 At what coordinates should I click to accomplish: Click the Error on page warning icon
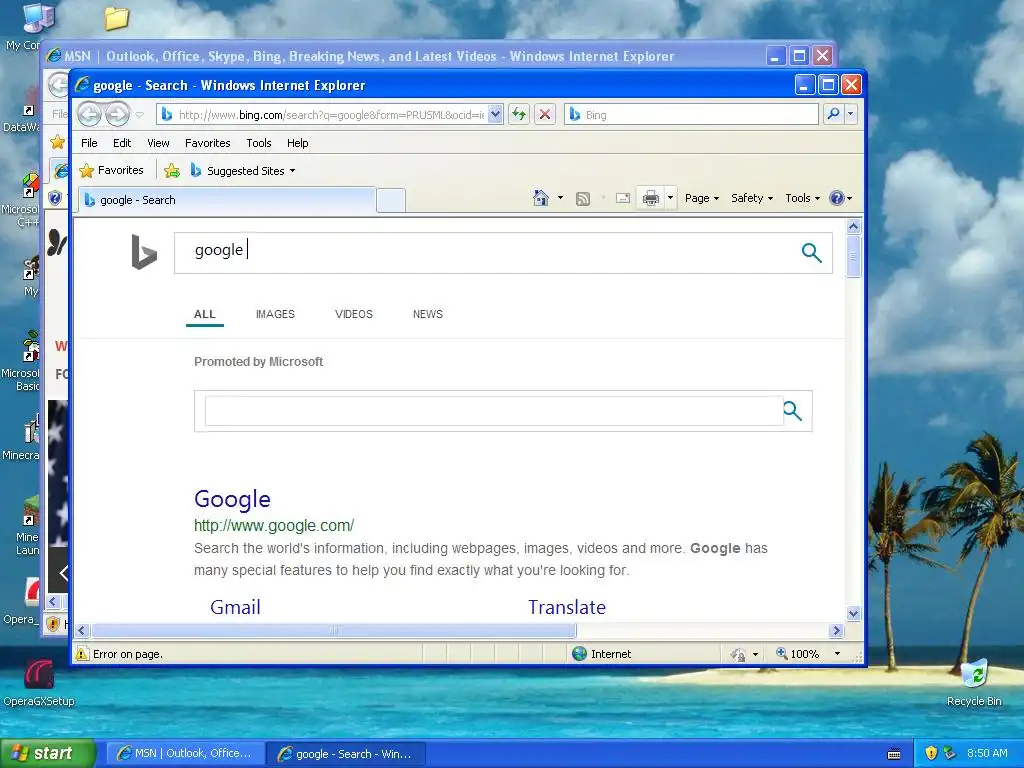(82, 654)
